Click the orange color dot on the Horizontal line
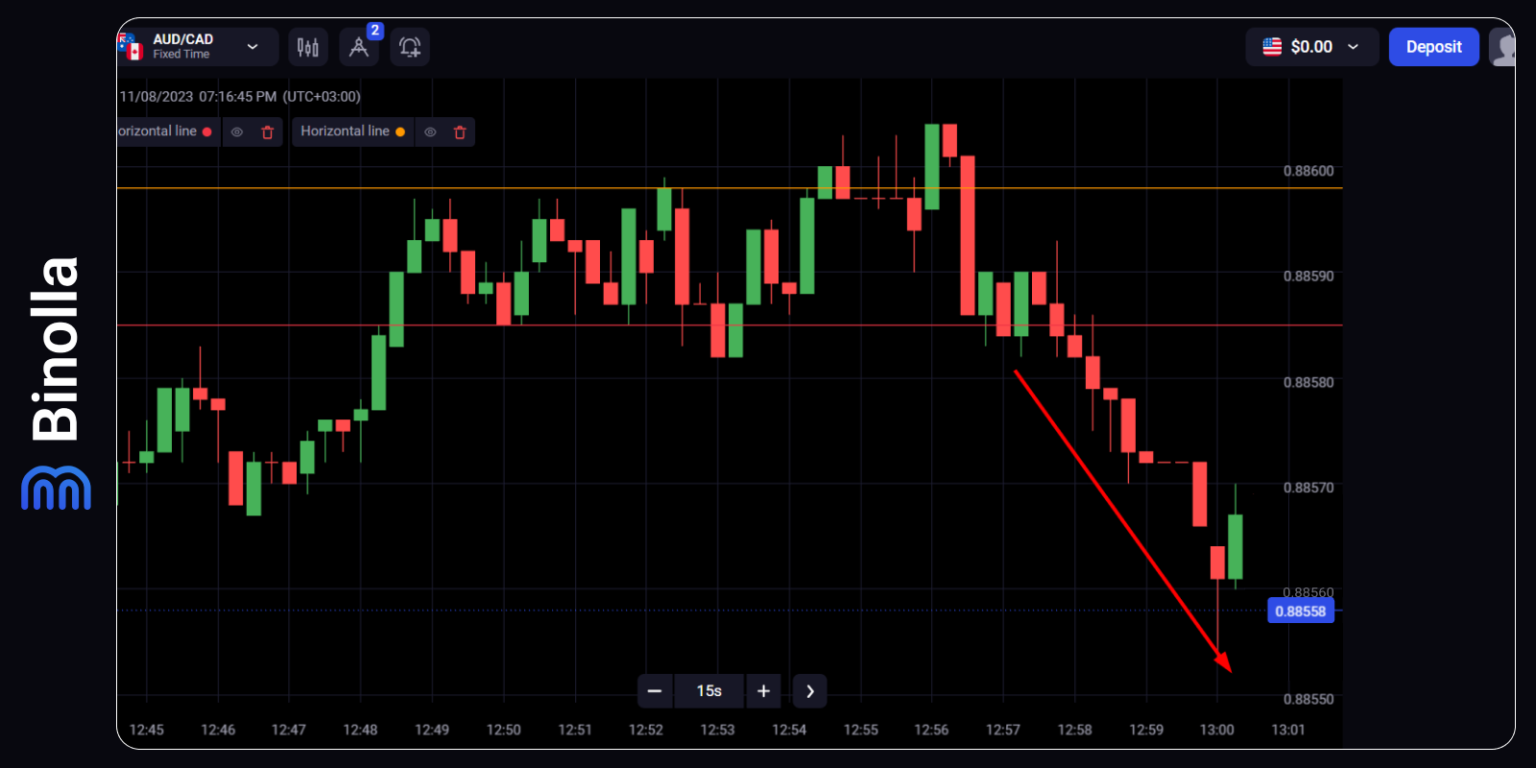The width and height of the screenshot is (1536, 768). point(399,131)
